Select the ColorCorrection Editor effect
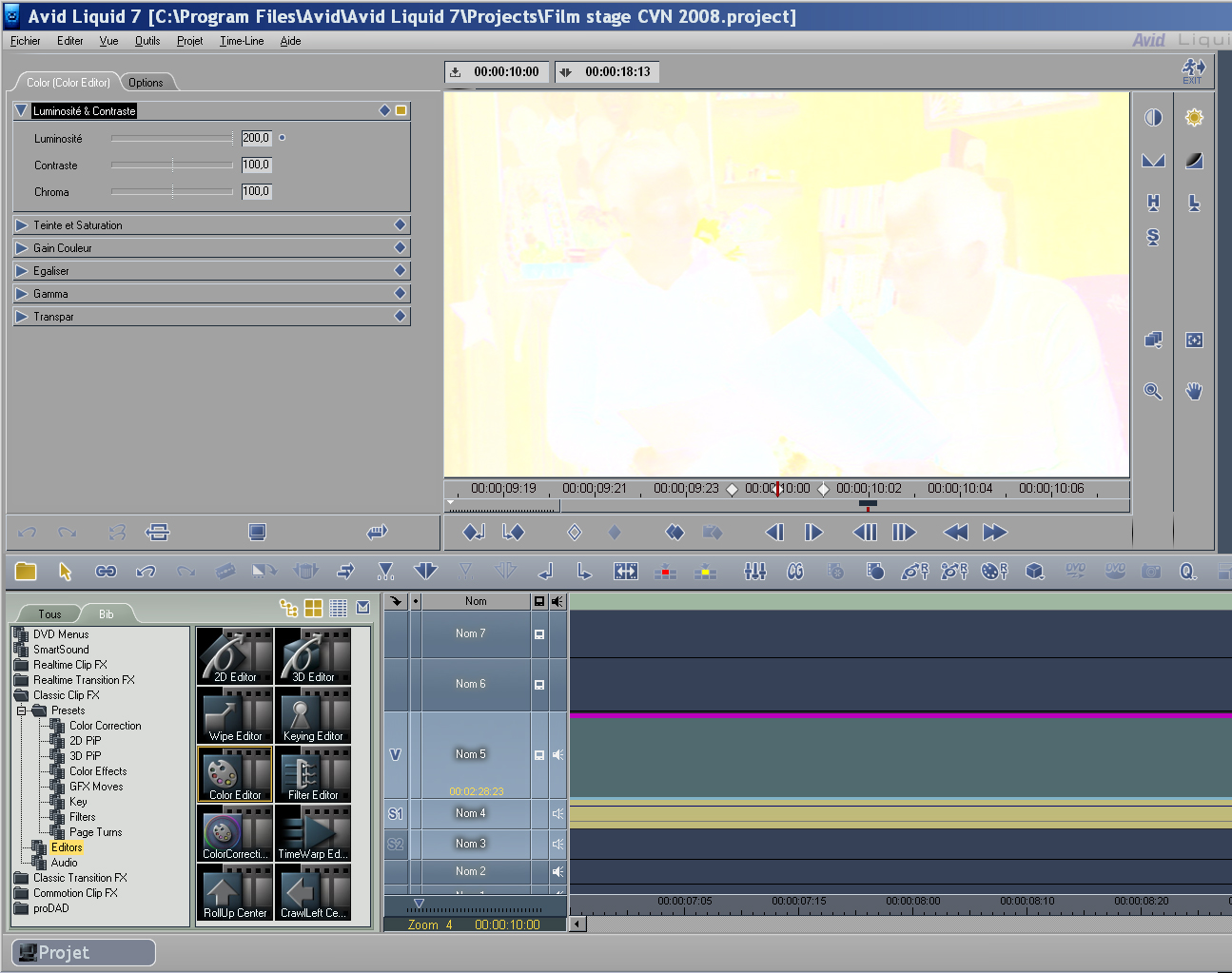Image resolution: width=1232 pixels, height=973 pixels. 235,833
